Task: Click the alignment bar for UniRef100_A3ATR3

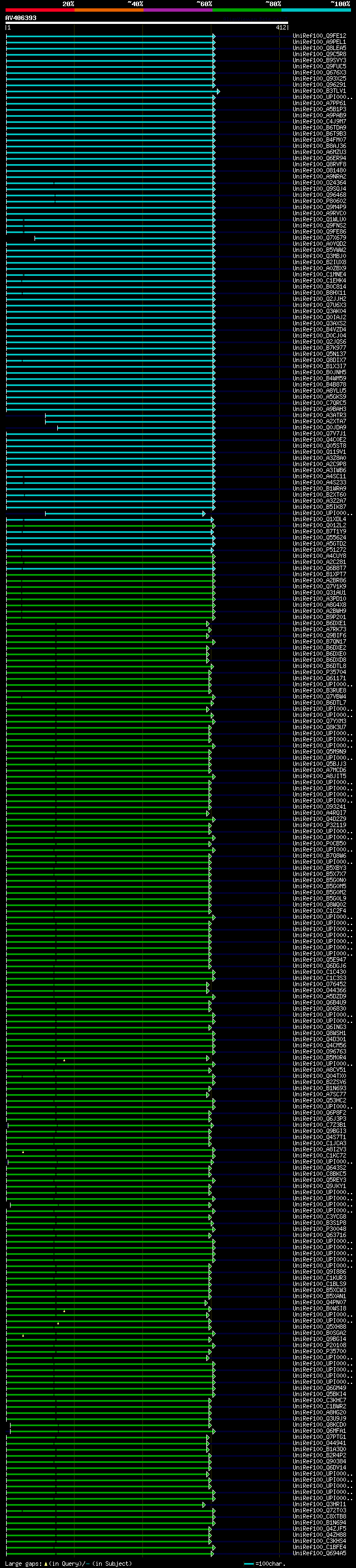Action: (x=130, y=416)
